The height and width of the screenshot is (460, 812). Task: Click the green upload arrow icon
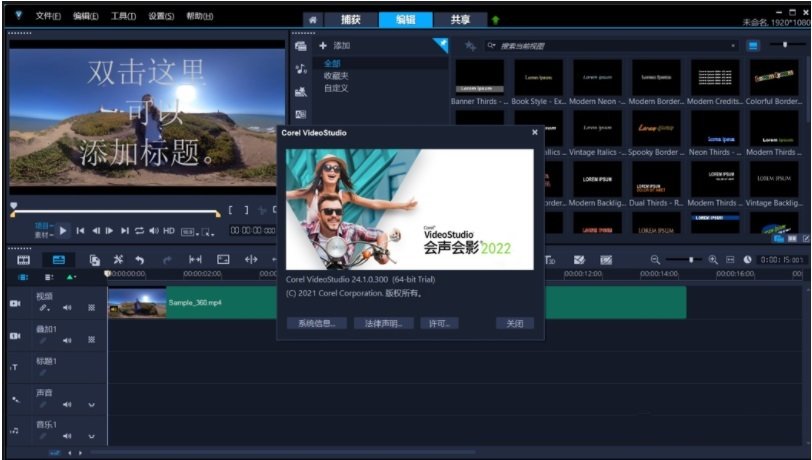click(496, 20)
